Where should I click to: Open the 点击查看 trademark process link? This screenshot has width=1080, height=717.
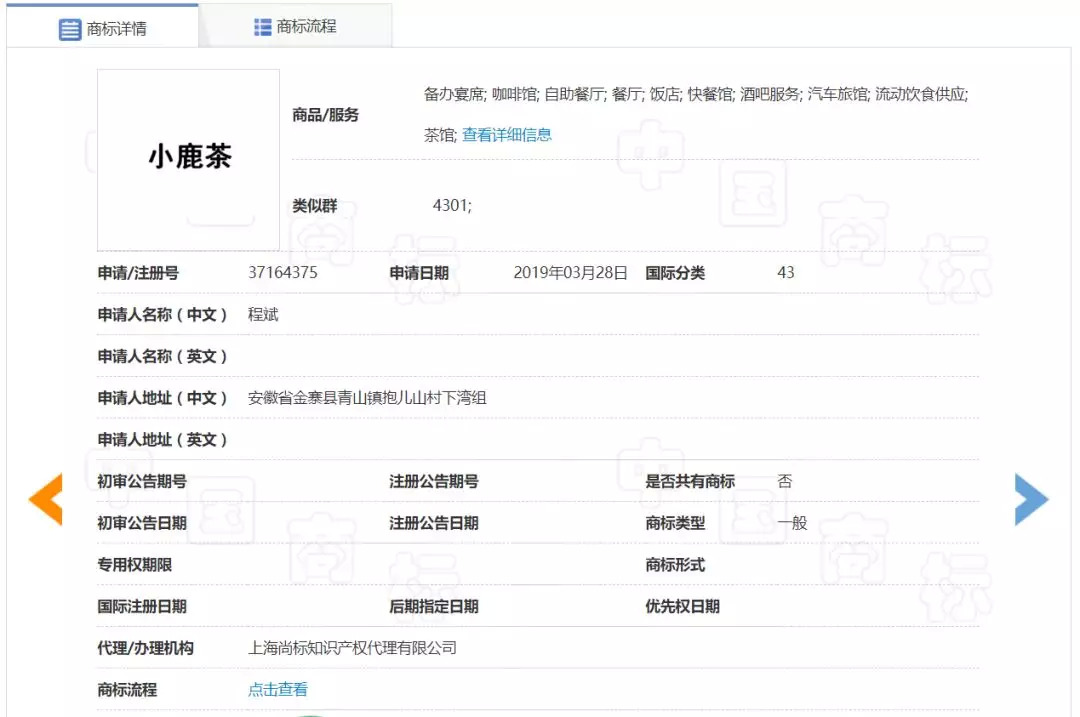pos(278,690)
